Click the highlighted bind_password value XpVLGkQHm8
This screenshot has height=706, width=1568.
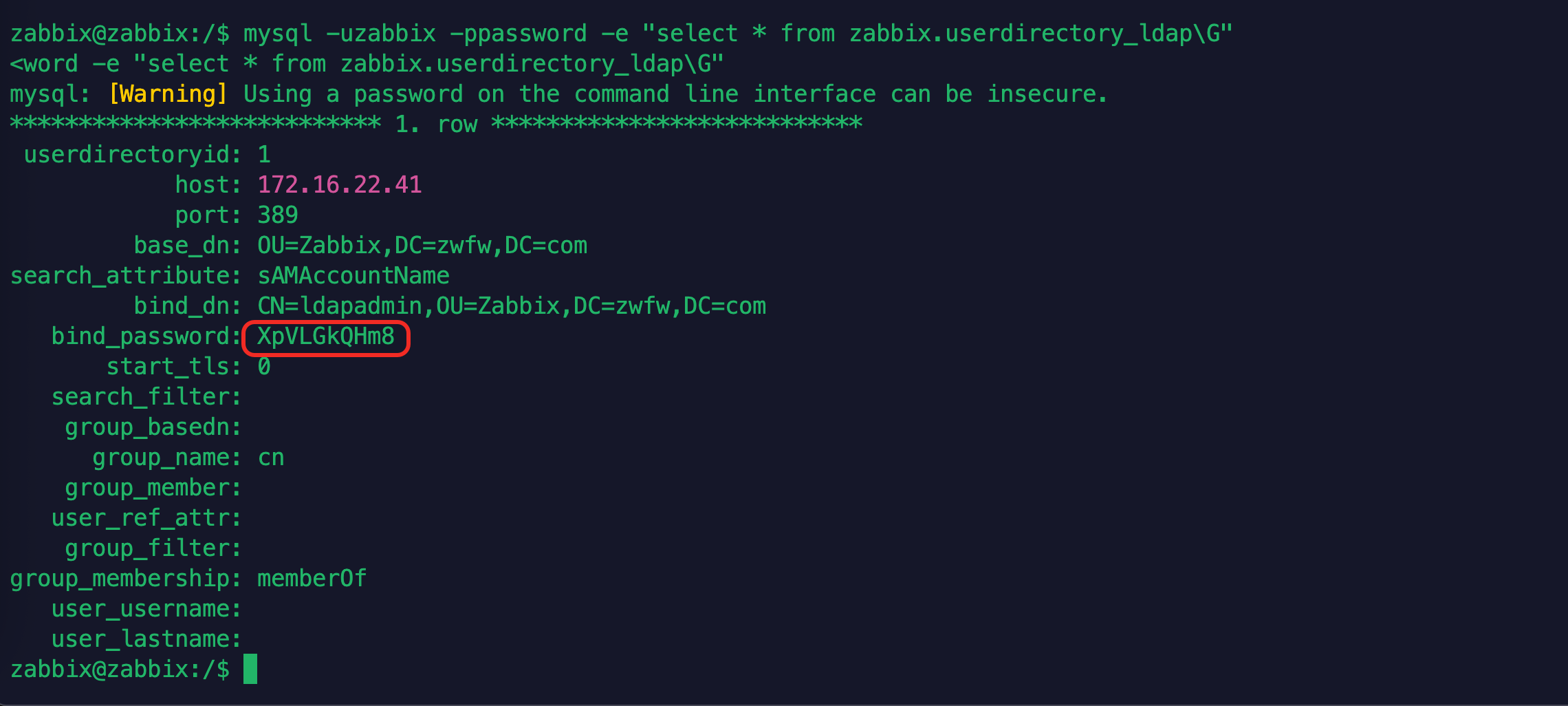[325, 336]
